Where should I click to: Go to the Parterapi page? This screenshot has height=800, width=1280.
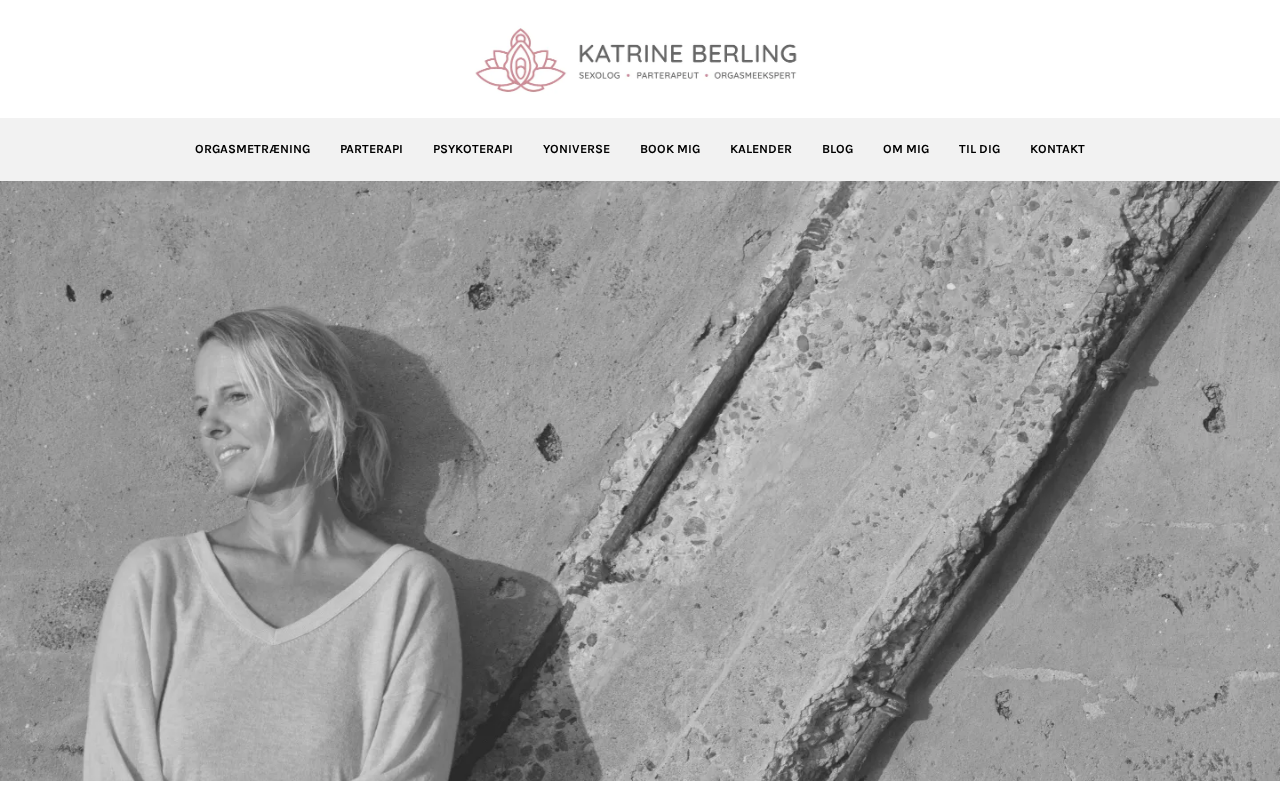[x=371, y=149]
